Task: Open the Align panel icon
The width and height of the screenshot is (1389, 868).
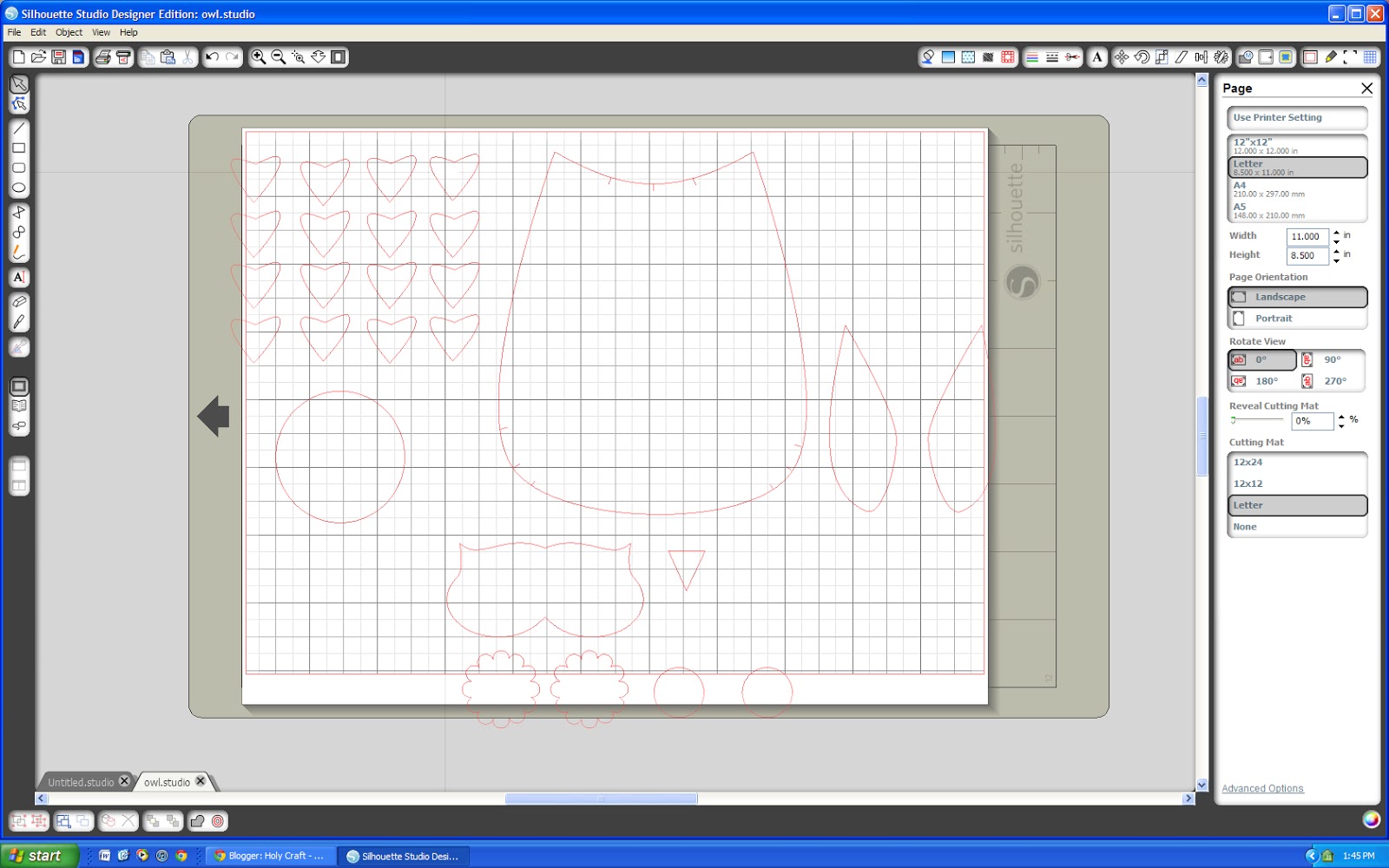Action: 1201,57
